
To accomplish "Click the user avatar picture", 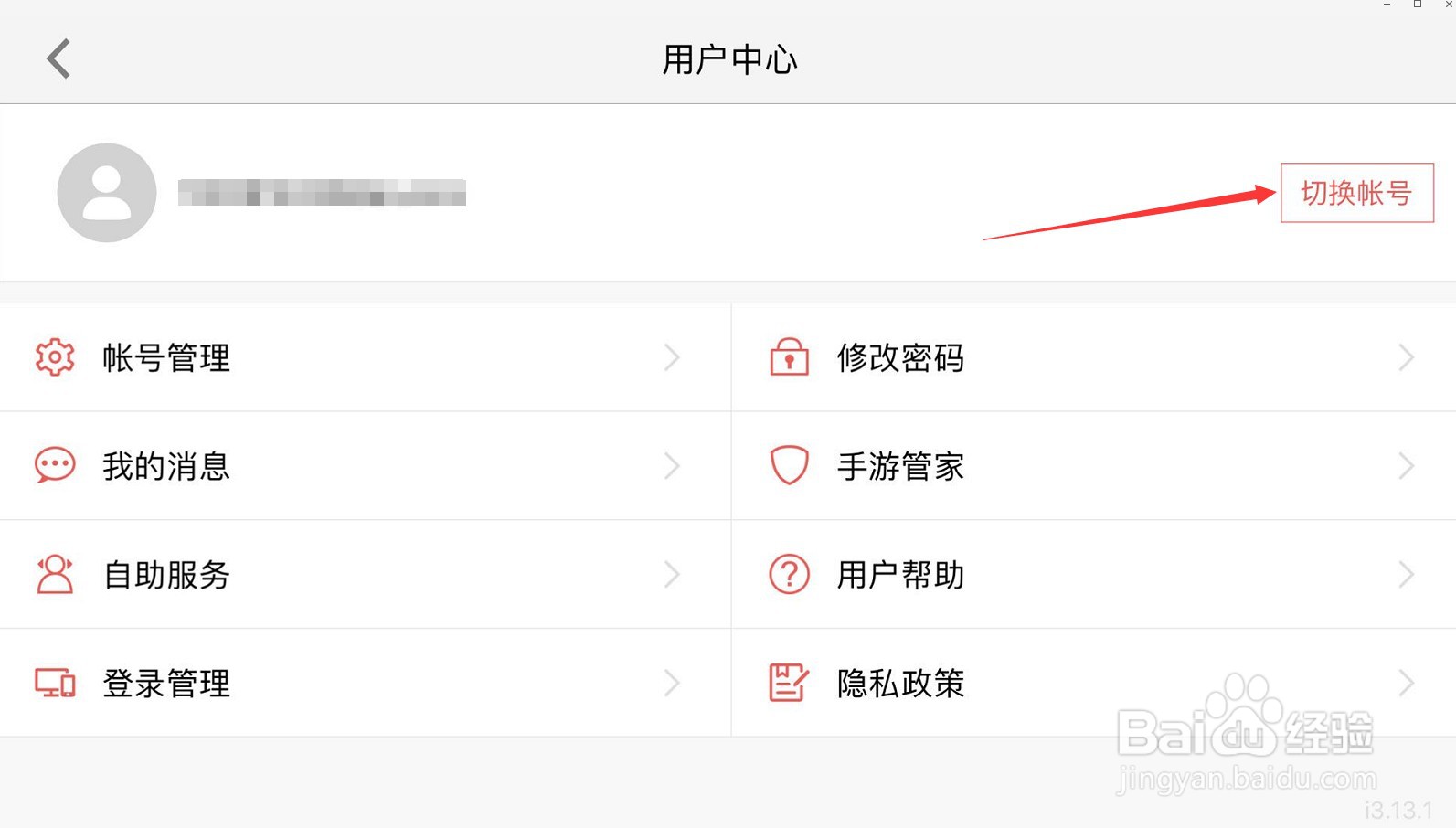I will [x=107, y=193].
